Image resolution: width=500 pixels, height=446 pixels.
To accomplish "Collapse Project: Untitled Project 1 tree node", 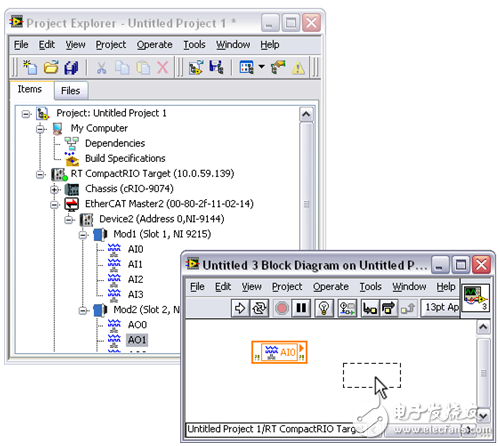I will click(x=26, y=114).
